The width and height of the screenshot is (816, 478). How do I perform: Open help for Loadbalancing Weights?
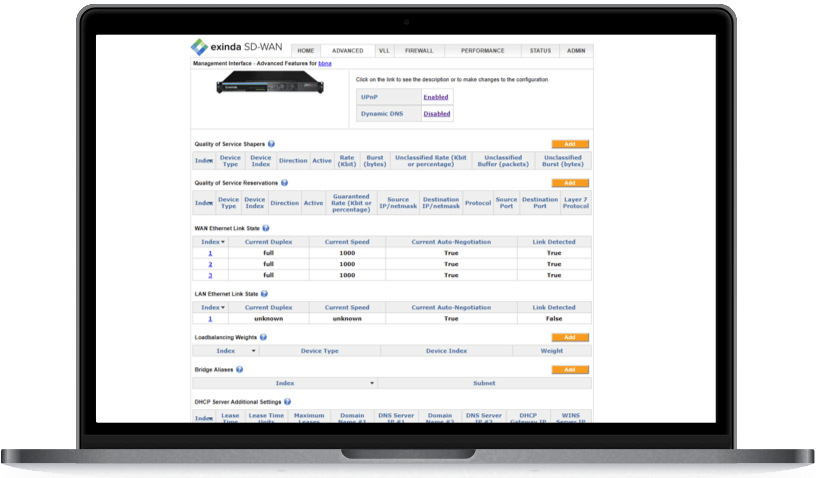coord(263,338)
